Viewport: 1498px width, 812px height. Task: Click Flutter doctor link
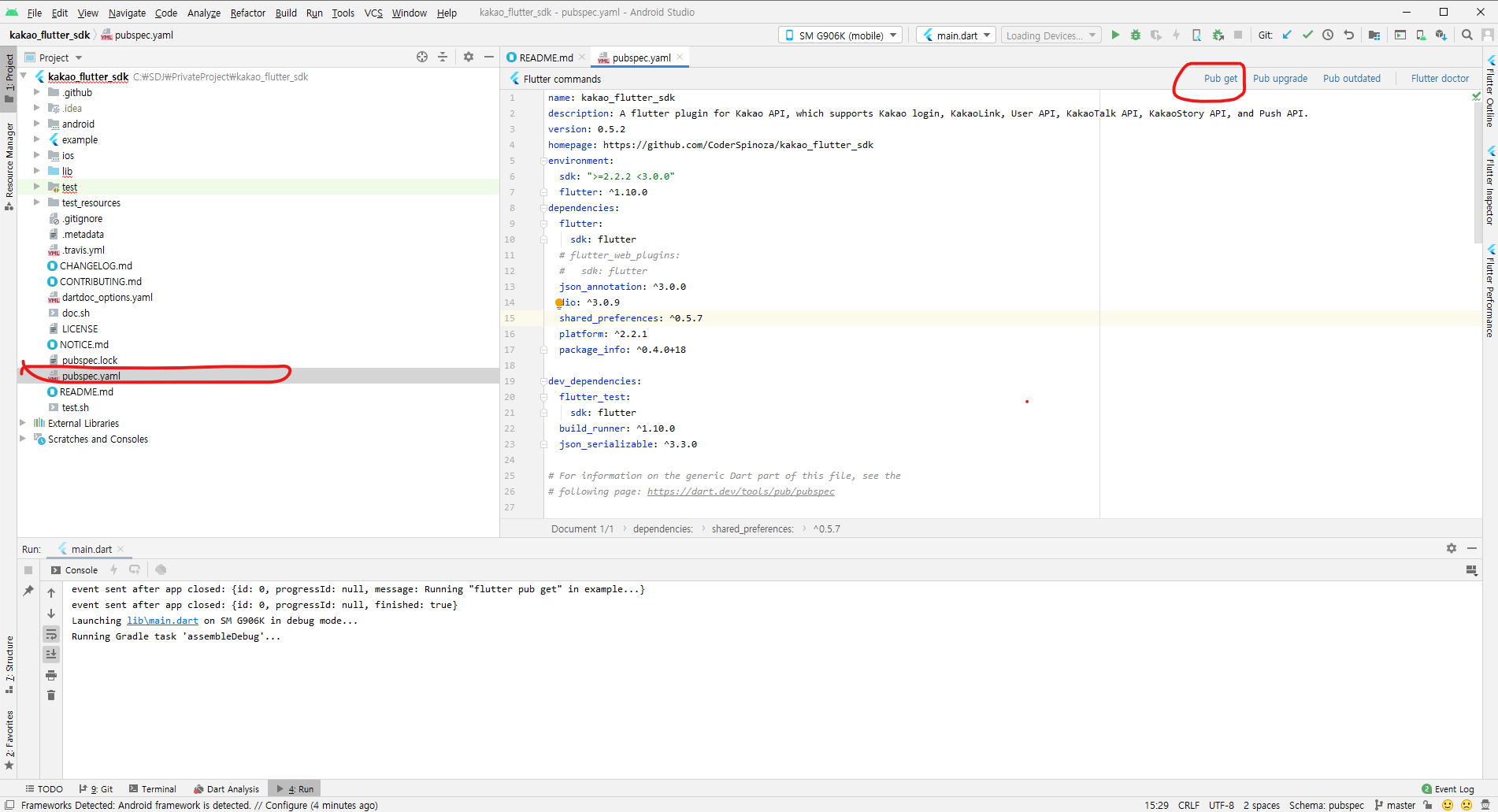pyautogui.click(x=1440, y=79)
